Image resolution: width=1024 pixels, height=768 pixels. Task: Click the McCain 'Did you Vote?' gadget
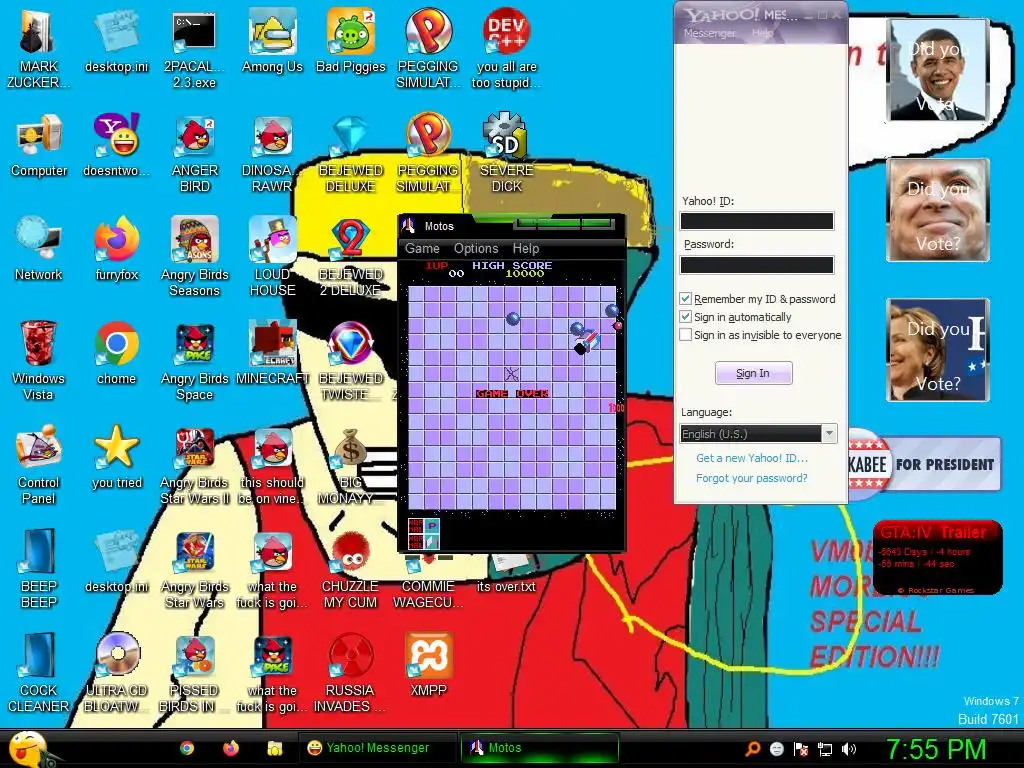[x=938, y=210]
